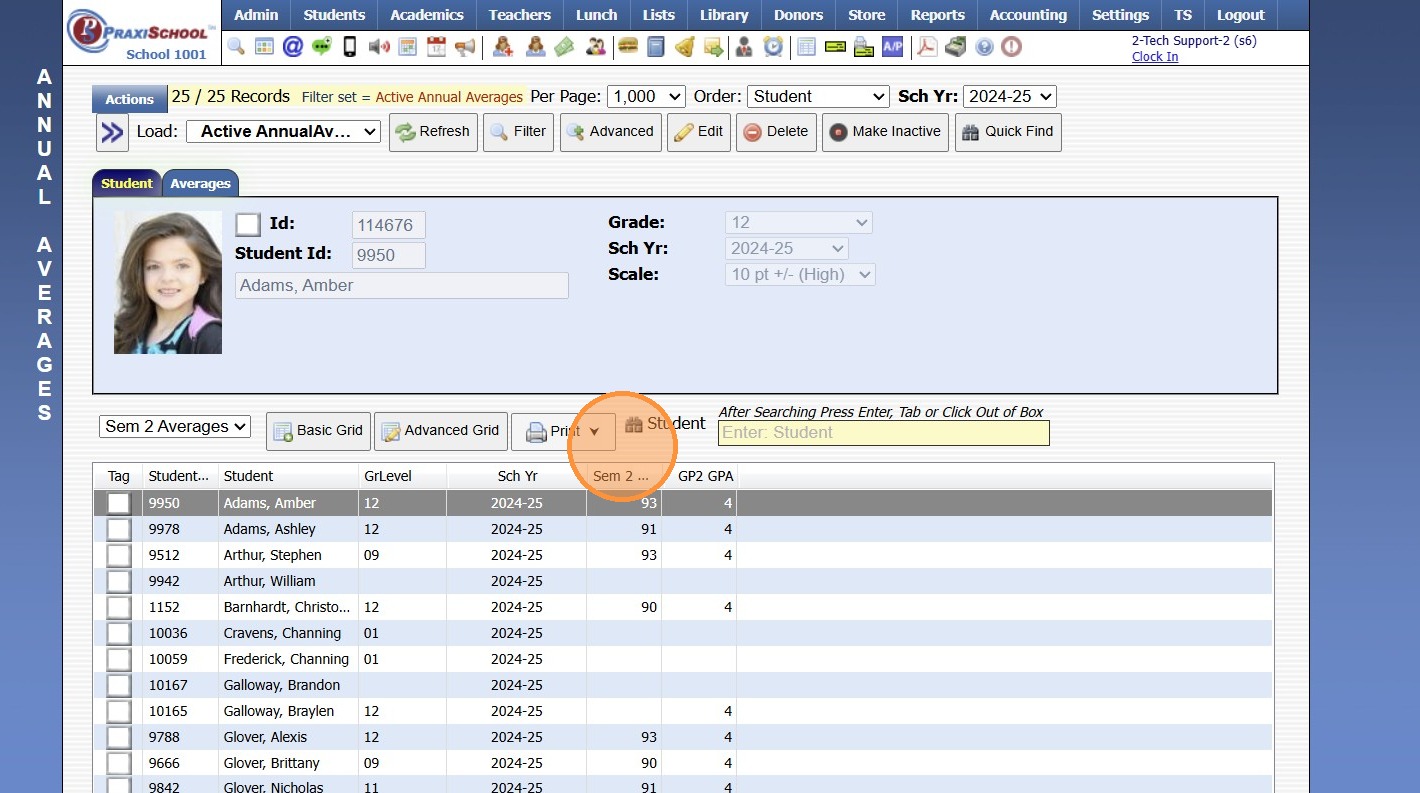The height and width of the screenshot is (793, 1420).
Task: Click the green chat bubble icon
Action: click(321, 46)
